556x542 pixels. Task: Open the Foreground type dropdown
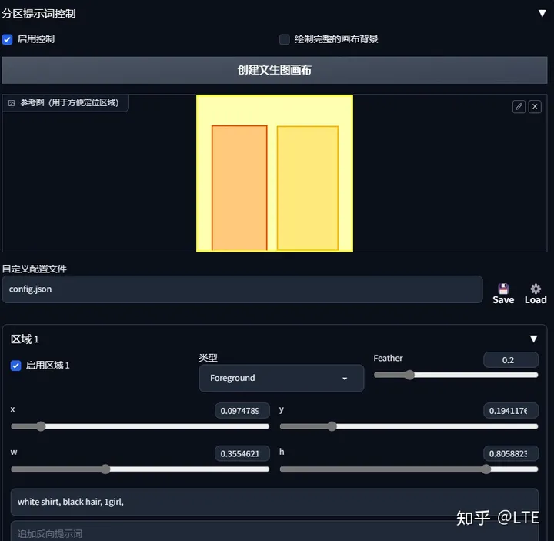point(282,378)
